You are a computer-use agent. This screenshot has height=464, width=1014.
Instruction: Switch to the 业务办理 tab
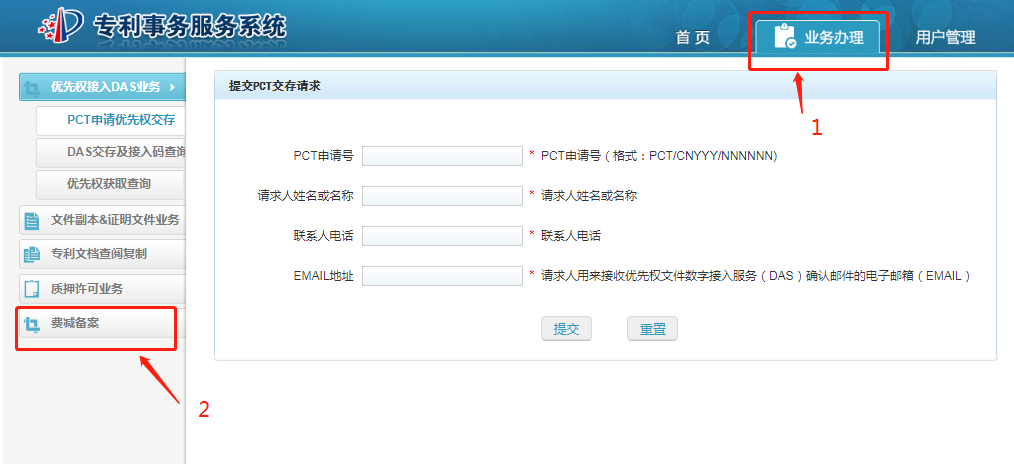tap(818, 37)
